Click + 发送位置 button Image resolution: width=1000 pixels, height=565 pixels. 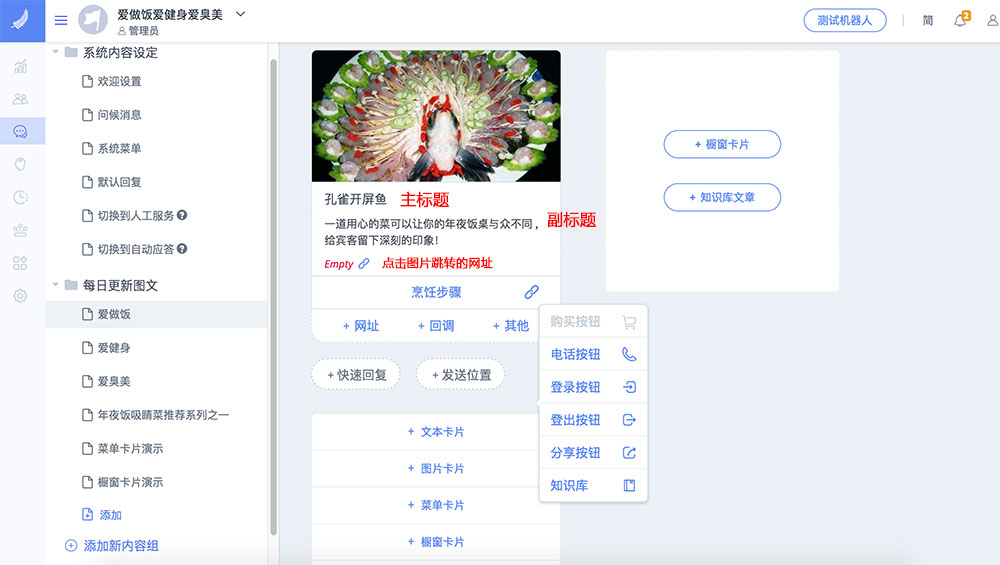[x=461, y=375]
